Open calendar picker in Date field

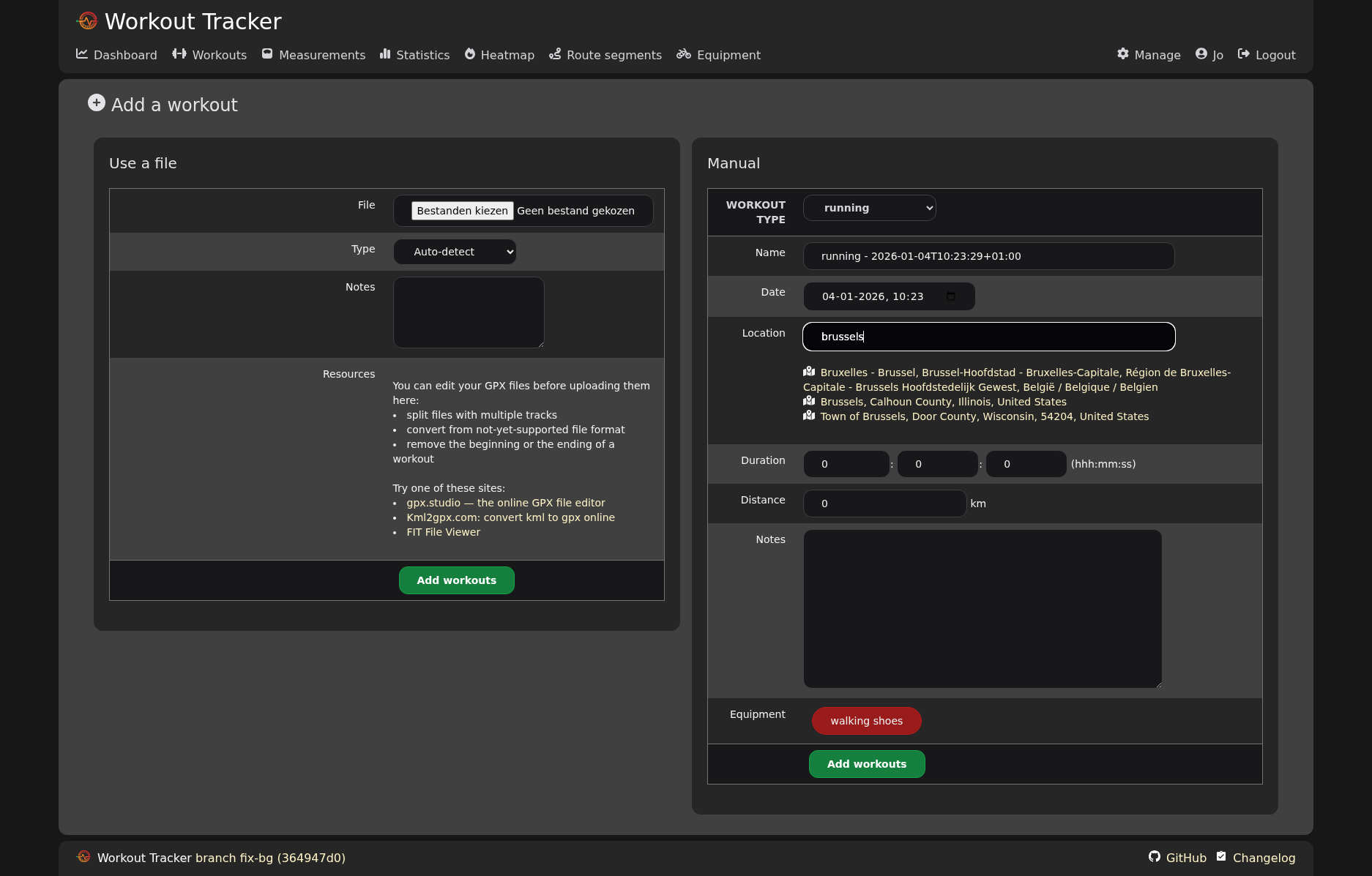[x=951, y=296]
